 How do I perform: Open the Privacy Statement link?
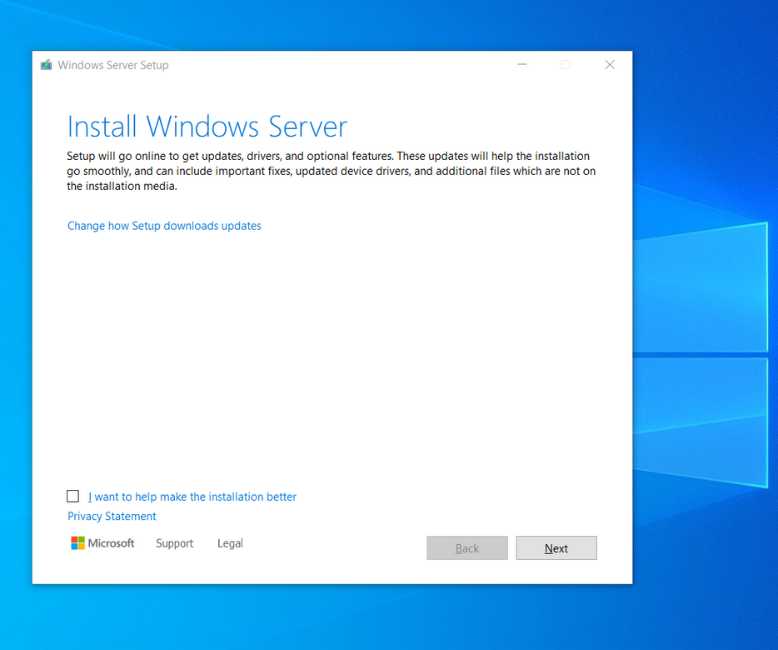112,517
